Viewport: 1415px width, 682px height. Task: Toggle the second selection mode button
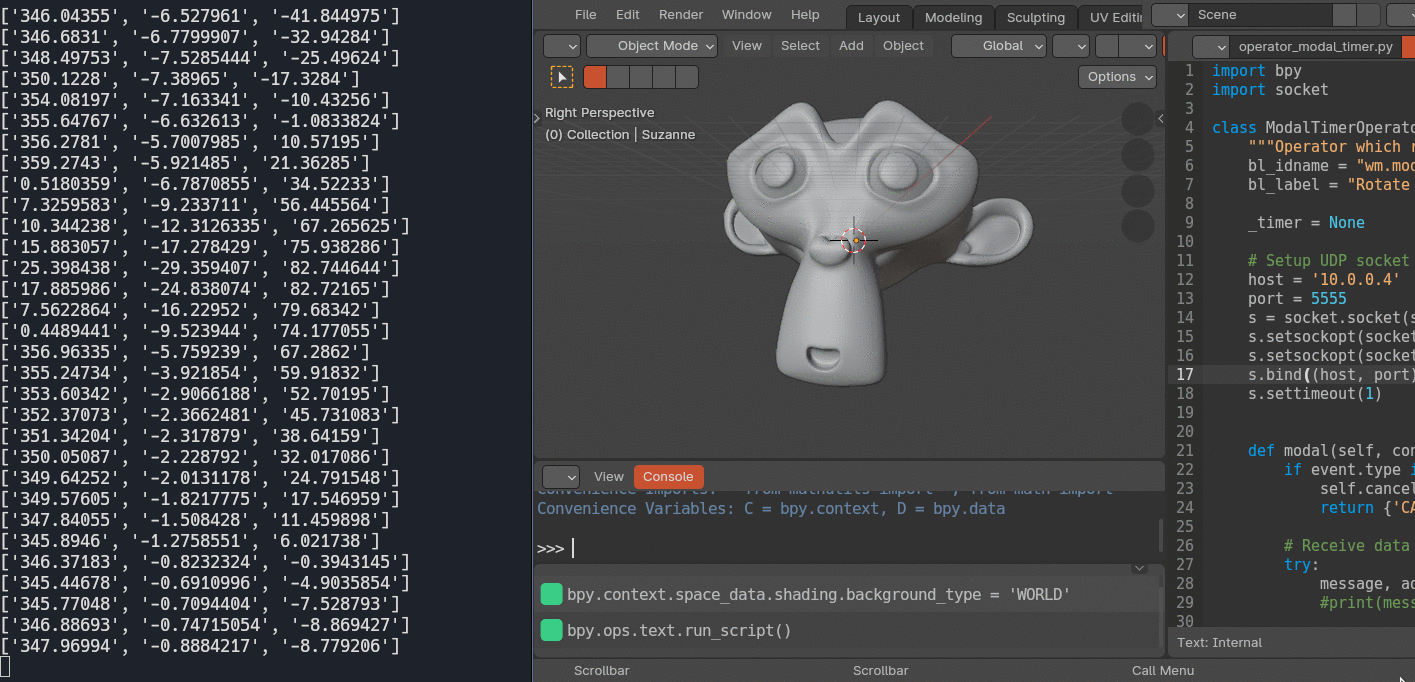point(618,77)
